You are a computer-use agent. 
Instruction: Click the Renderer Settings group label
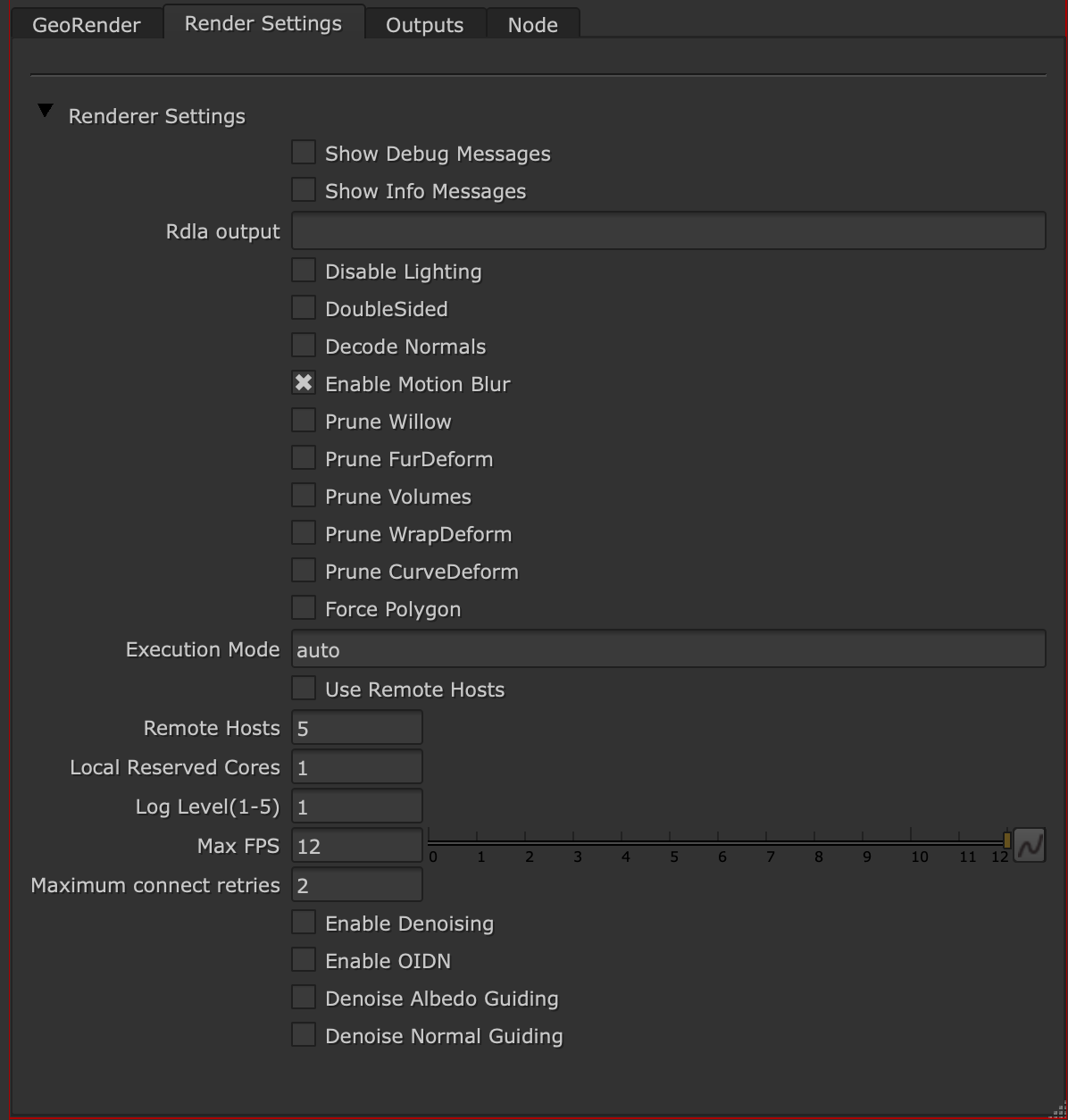(x=157, y=116)
